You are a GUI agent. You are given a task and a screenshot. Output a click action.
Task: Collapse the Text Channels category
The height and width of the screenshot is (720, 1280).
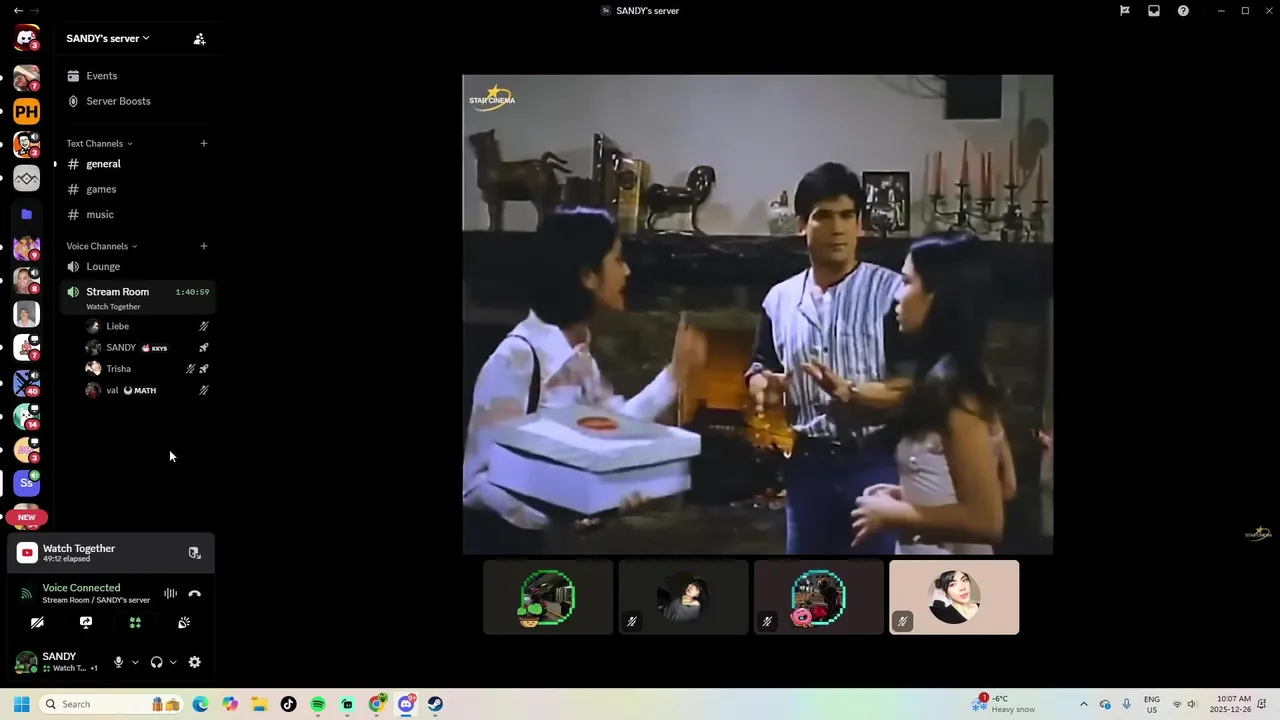tap(99, 143)
